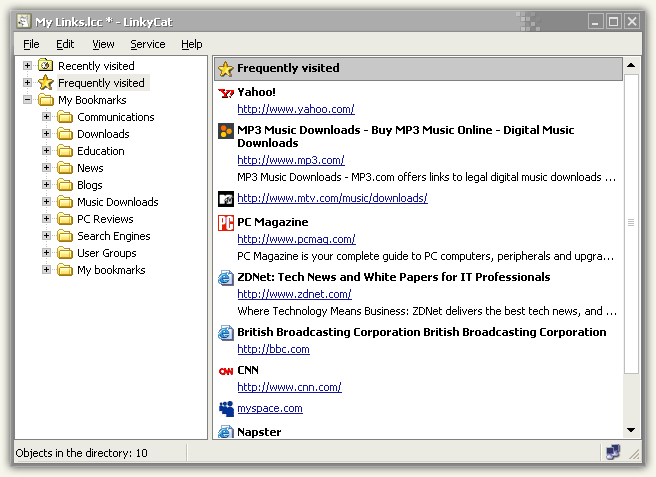
Task: Click the MP3.com favicon
Action: click(x=226, y=131)
